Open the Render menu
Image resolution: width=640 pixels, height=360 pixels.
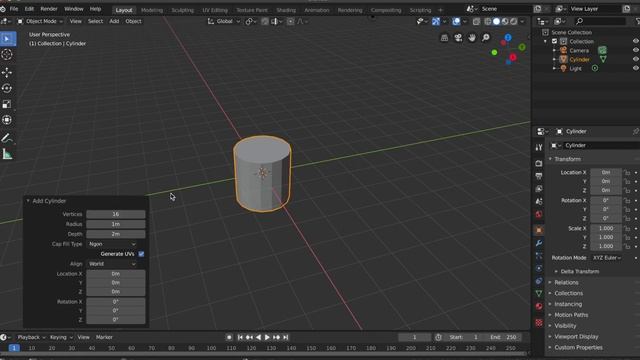coord(49,9)
